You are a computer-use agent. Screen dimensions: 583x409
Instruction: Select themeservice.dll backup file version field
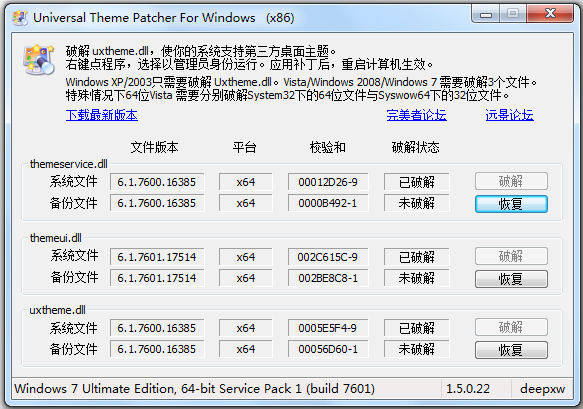click(x=157, y=203)
